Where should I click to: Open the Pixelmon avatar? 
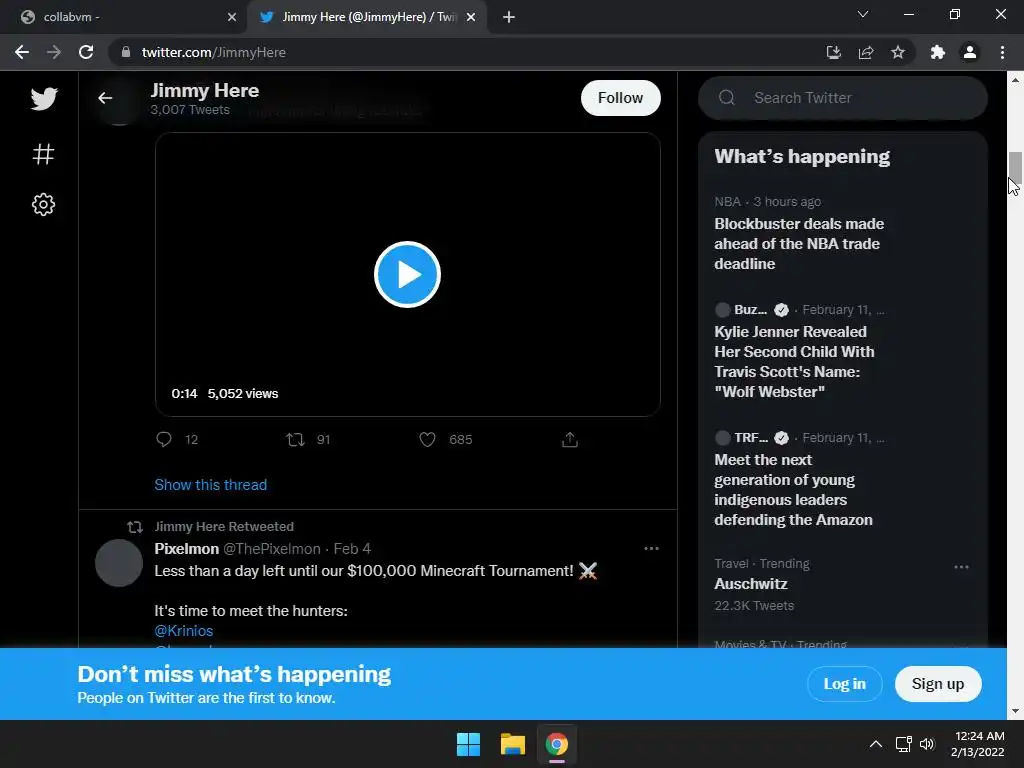119,563
